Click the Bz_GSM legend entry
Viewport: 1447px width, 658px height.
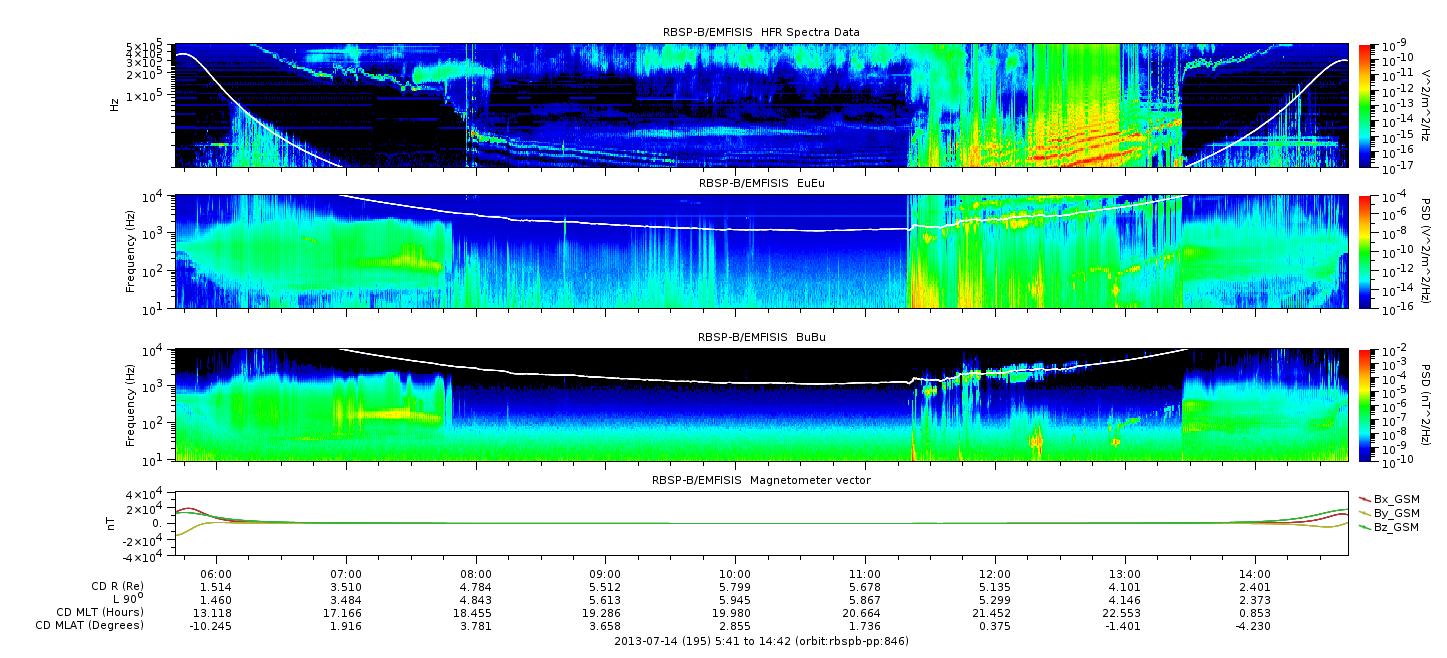click(x=1395, y=526)
